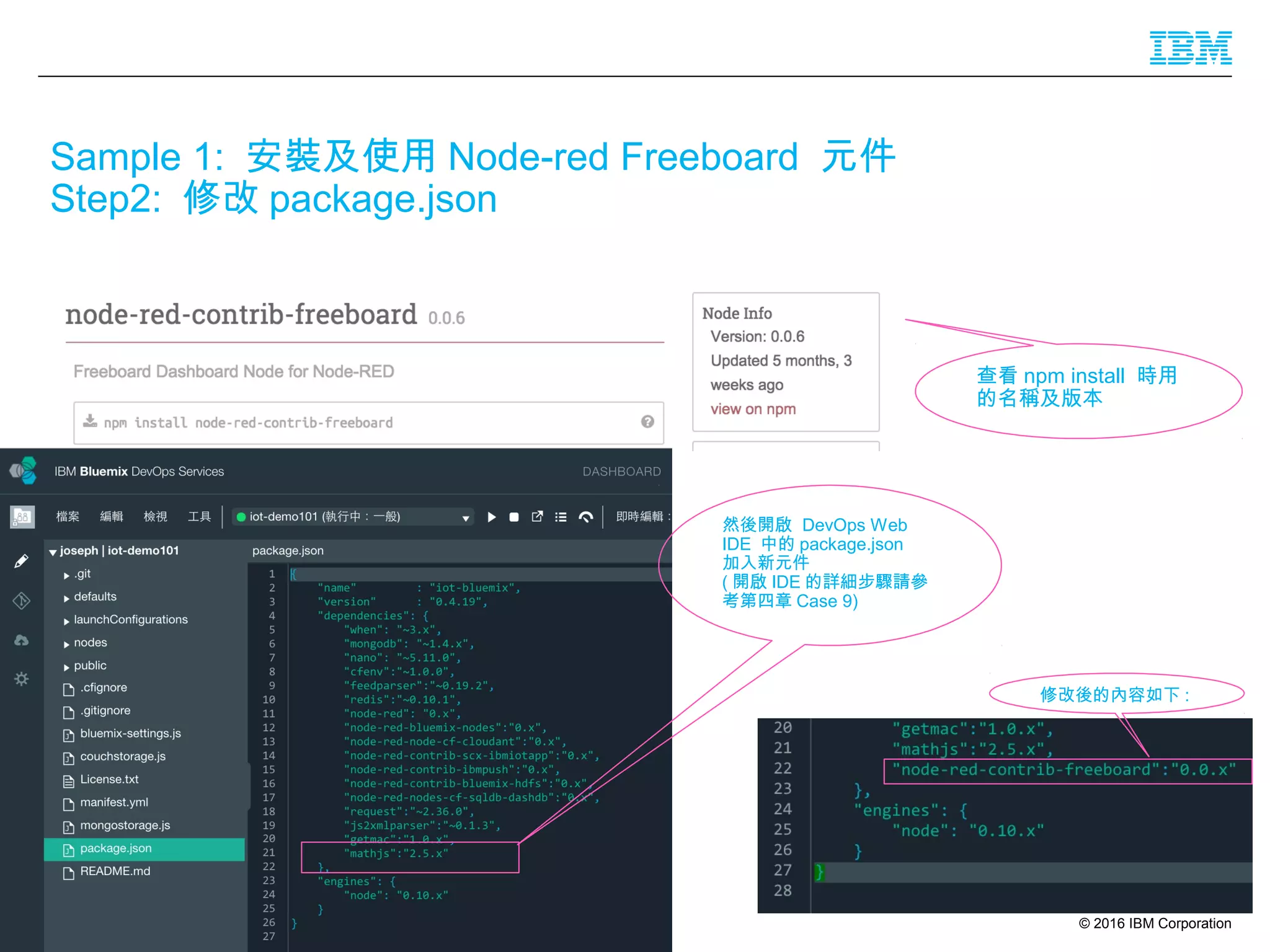
Task: Click the "engines" line in main editor
Action: [x=357, y=881]
